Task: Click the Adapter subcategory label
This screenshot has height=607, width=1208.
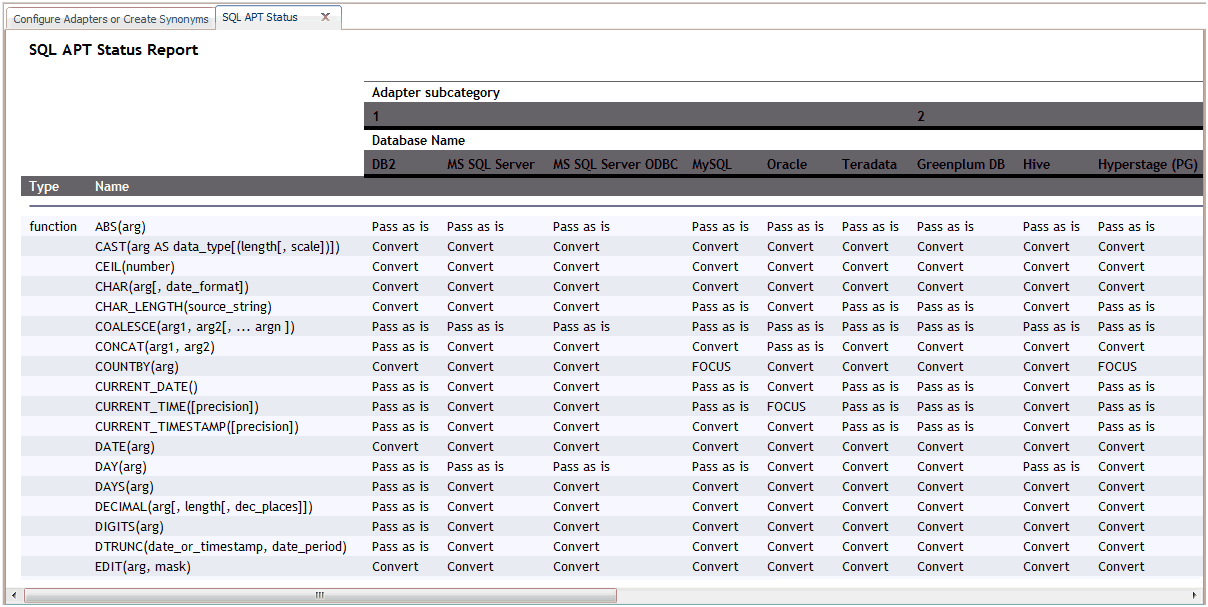Action: [436, 92]
